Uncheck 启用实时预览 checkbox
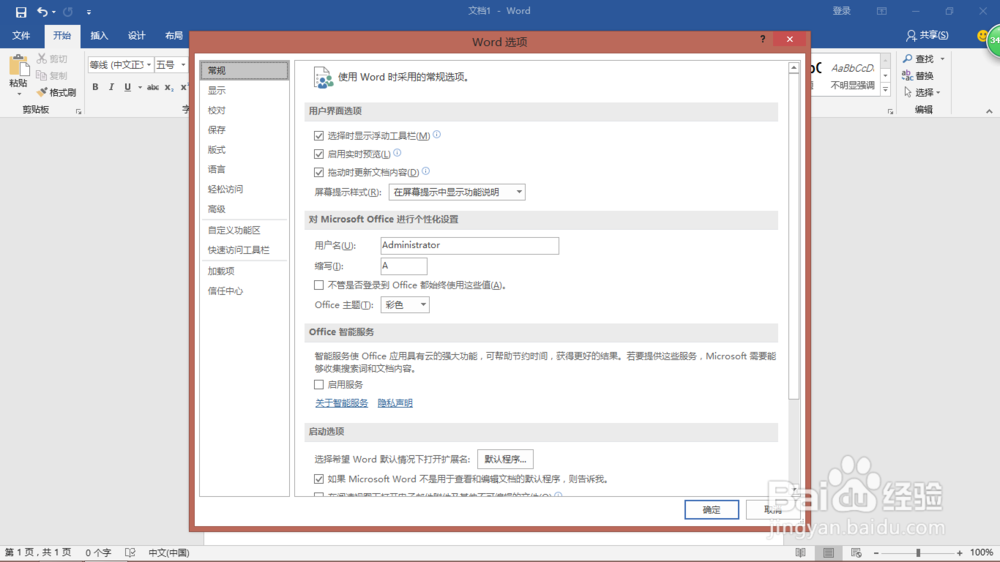1000x562 pixels. tap(319, 154)
